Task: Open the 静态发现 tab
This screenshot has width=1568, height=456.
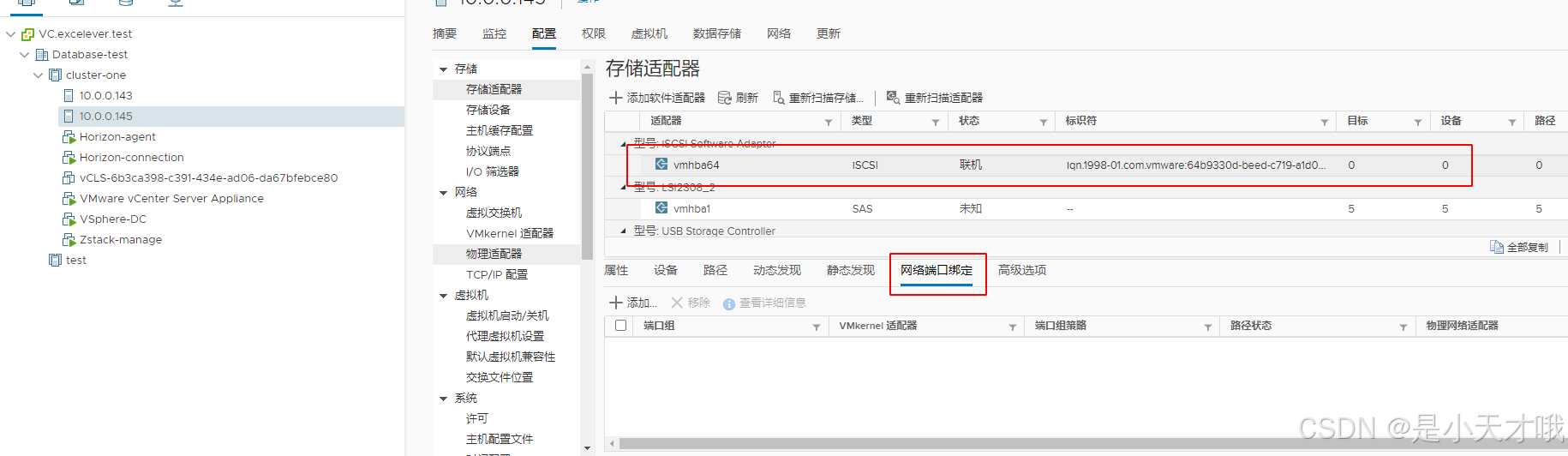Action: (851, 270)
